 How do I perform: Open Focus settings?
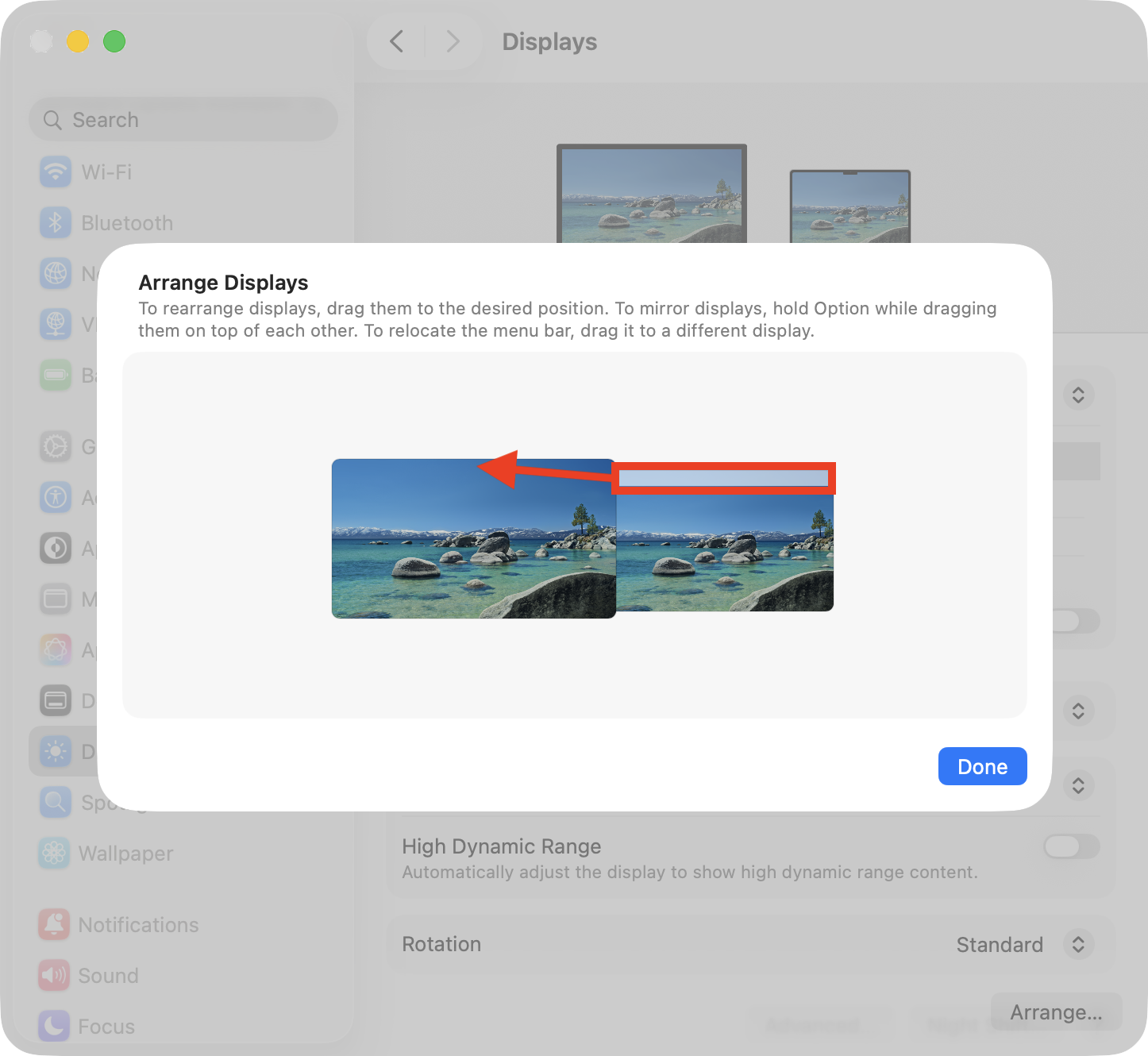point(54,1026)
